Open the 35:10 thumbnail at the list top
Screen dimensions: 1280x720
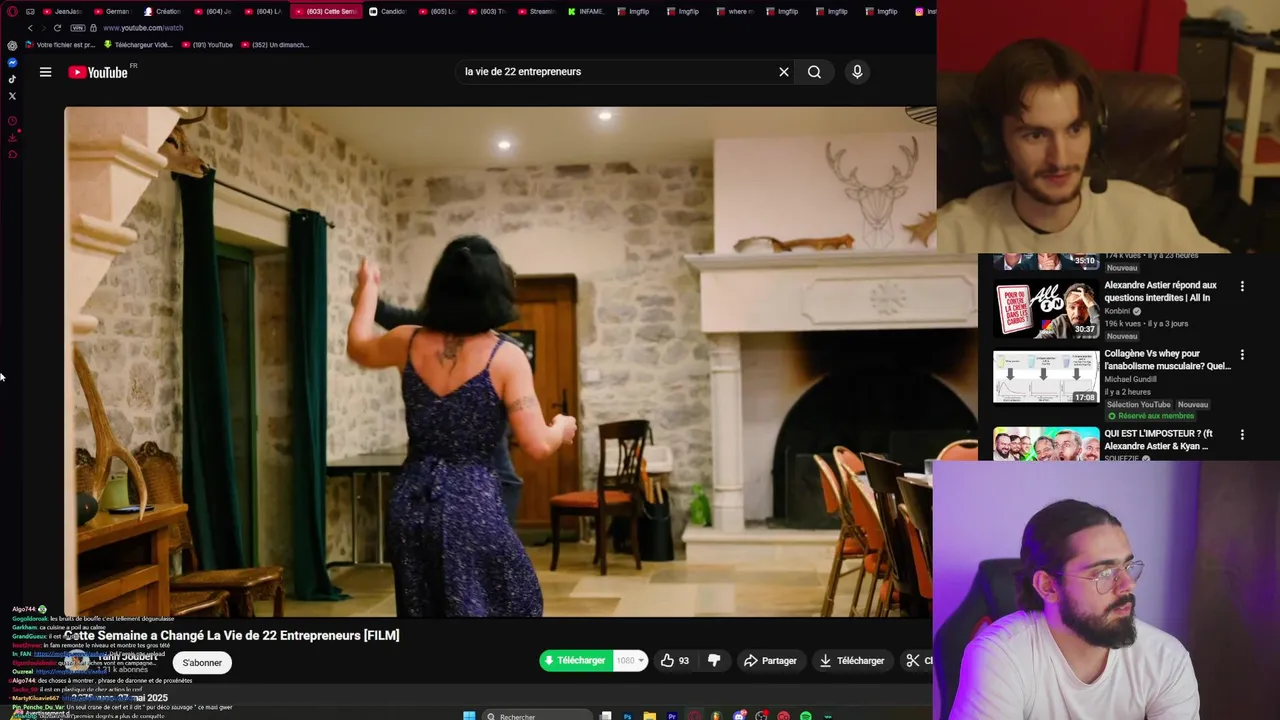click(1046, 263)
